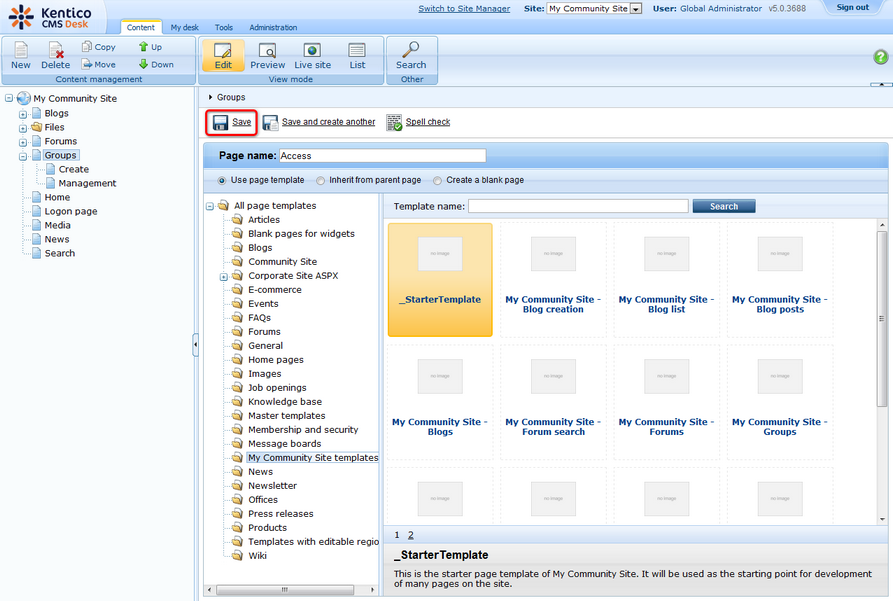The width and height of the screenshot is (893, 601).
Task: Click the template tree horizontal scrollbar
Action: coord(285,590)
